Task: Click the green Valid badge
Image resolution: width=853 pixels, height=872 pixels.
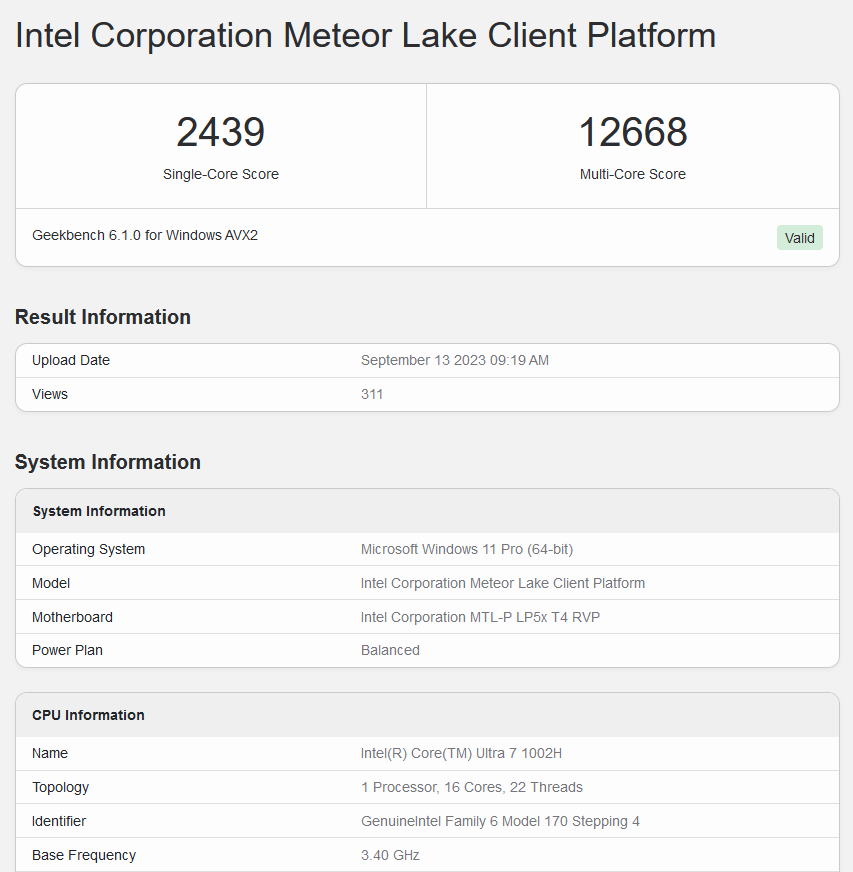Action: pyautogui.click(x=799, y=238)
